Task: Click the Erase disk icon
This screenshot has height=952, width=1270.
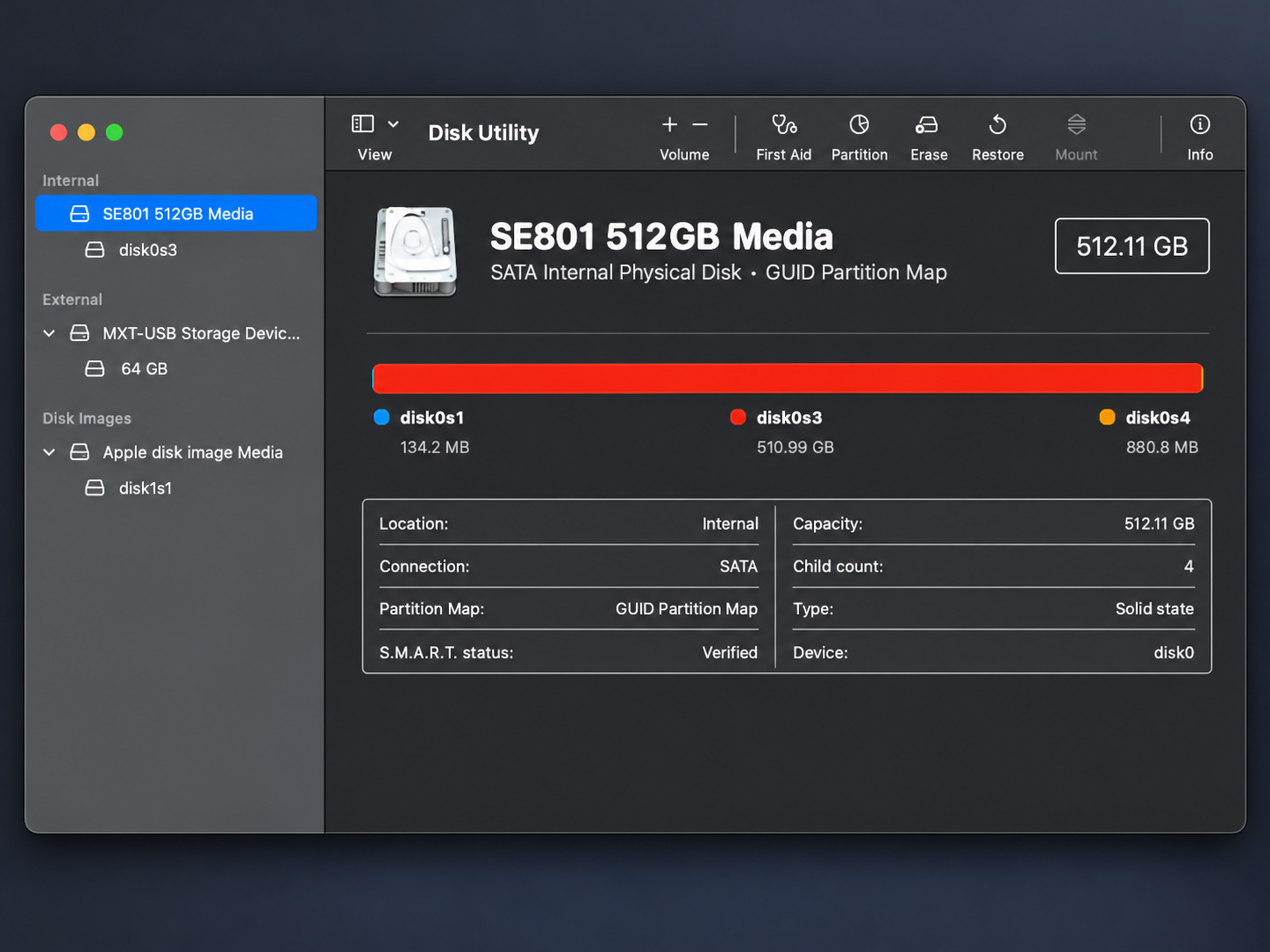Action: [927, 125]
